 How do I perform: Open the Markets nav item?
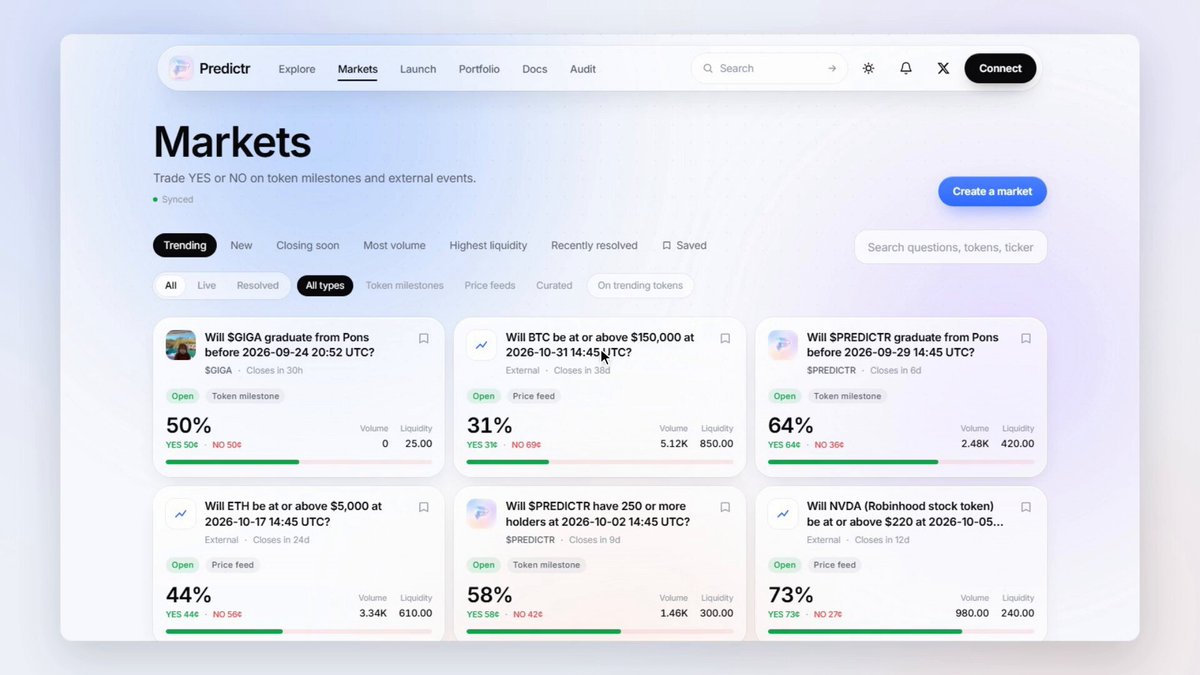(x=358, y=69)
